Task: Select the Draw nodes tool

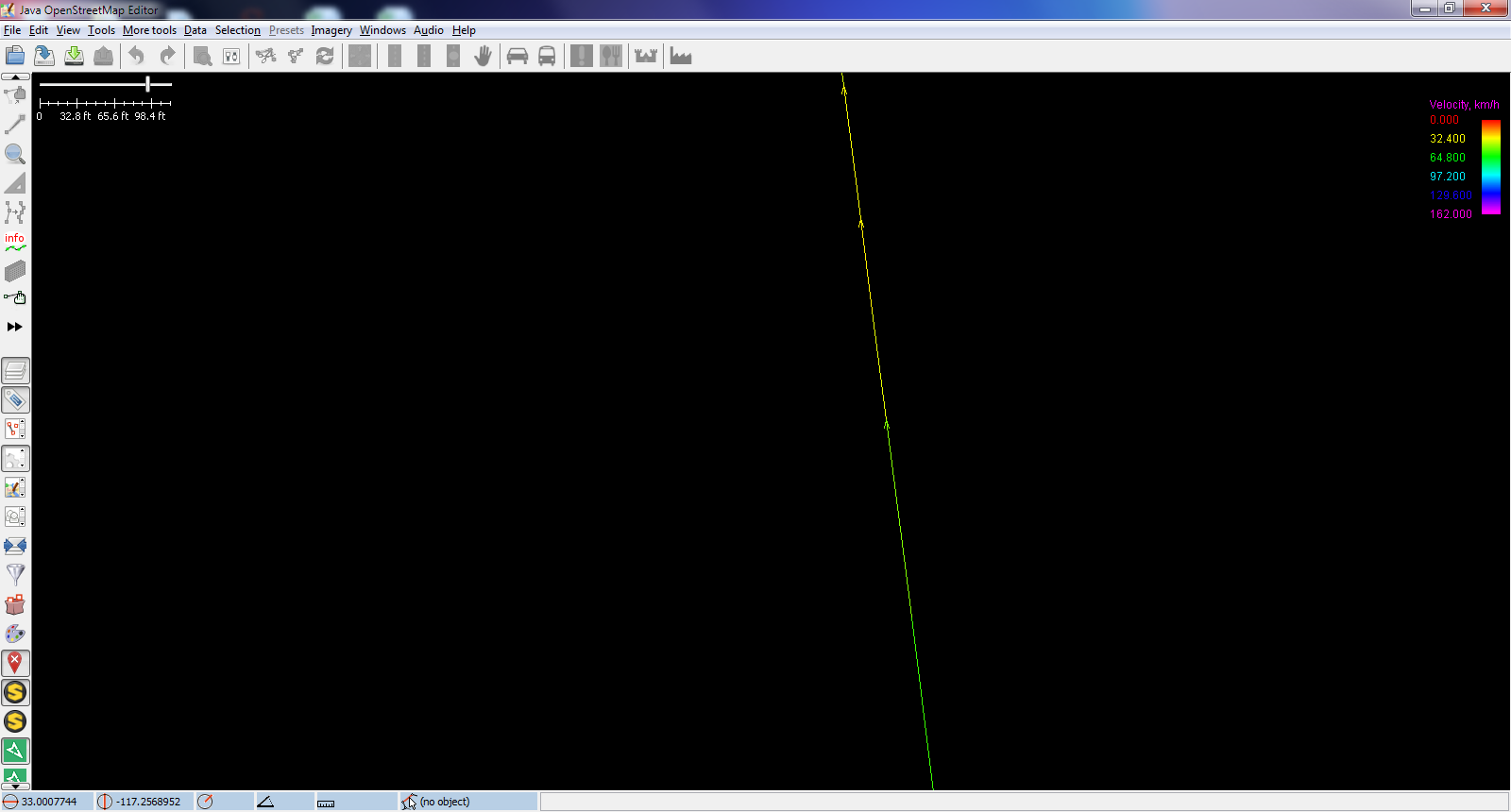Action: 15,125
